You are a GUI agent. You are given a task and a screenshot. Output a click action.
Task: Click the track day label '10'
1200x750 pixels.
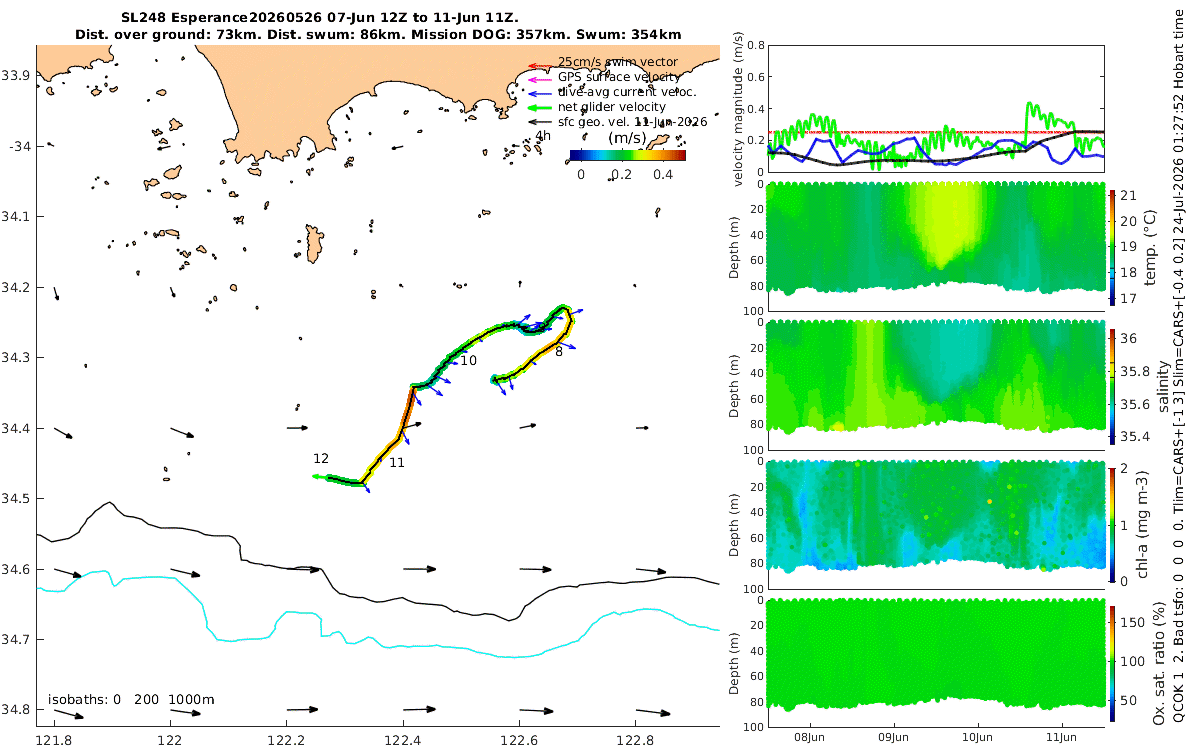click(468, 360)
